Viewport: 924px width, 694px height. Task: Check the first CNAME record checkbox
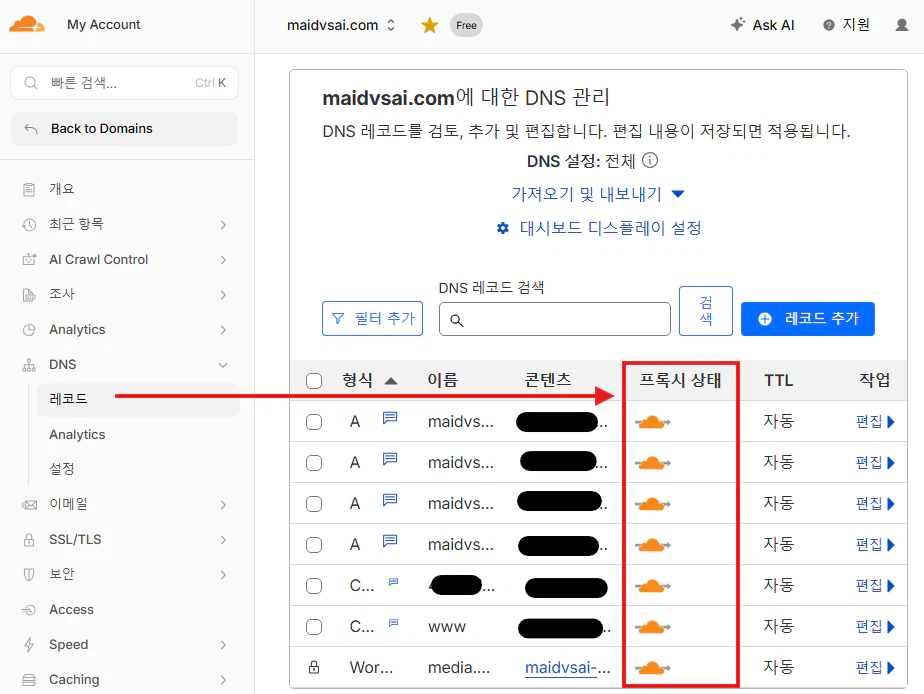point(314,586)
